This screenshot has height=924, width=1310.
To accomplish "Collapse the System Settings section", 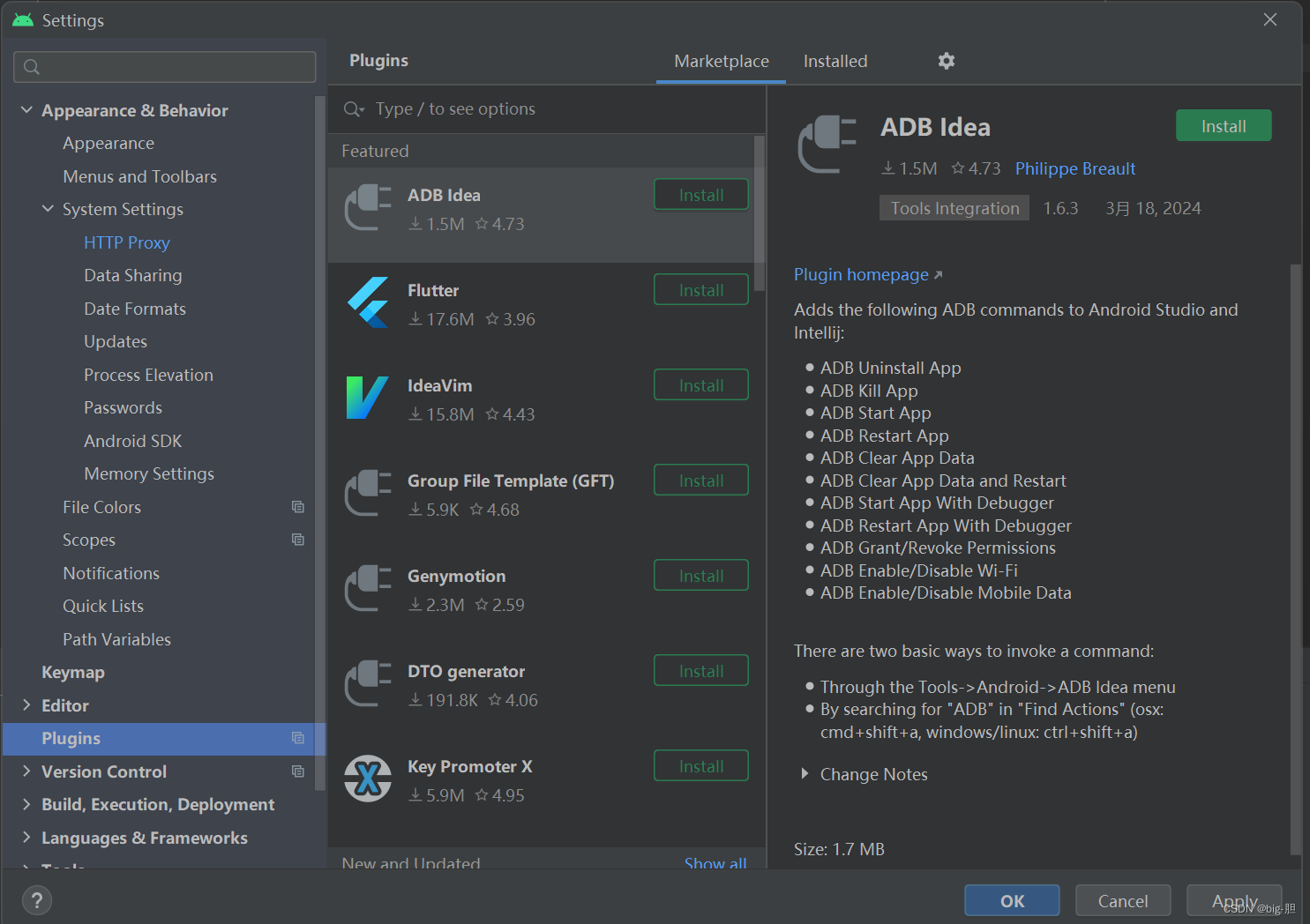I will tap(48, 209).
